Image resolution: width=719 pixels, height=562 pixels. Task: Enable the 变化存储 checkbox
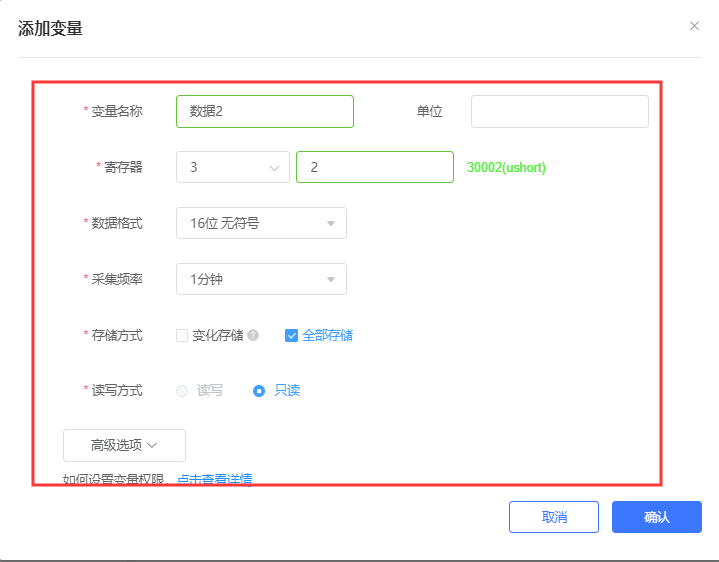[182, 336]
